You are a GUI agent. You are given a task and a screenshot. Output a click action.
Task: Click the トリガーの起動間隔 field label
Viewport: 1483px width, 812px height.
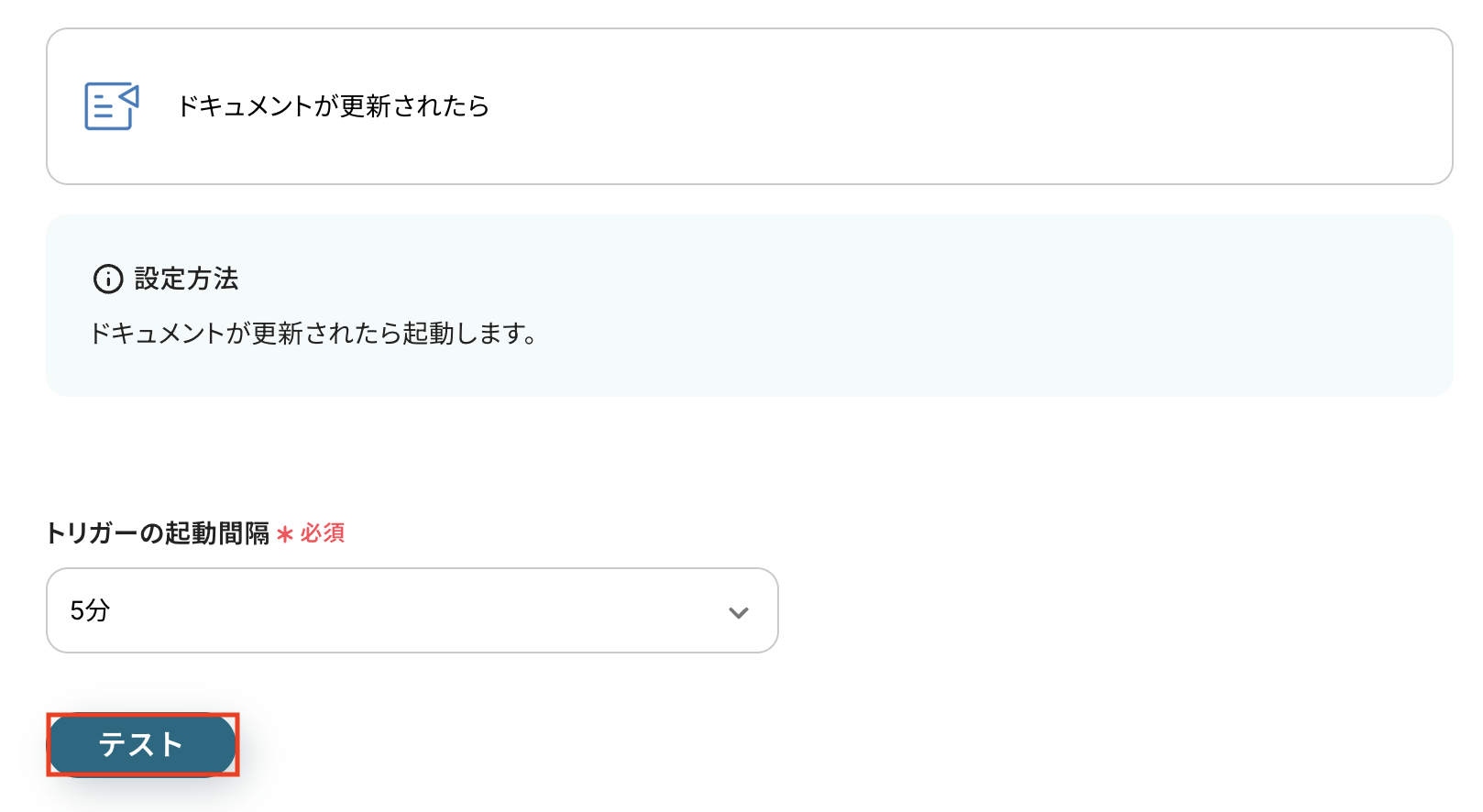click(x=157, y=533)
